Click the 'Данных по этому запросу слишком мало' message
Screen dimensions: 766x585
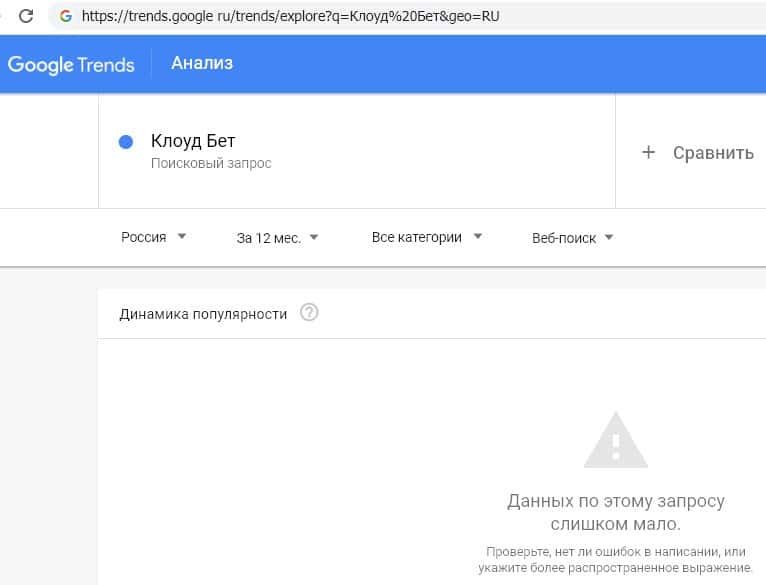coord(615,512)
